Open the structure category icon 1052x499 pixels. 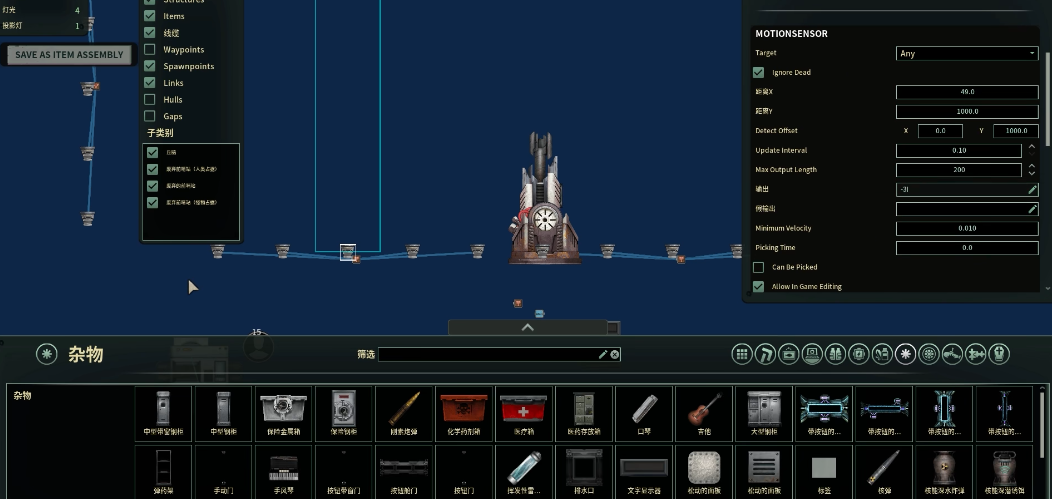pyautogui.click(x=765, y=354)
